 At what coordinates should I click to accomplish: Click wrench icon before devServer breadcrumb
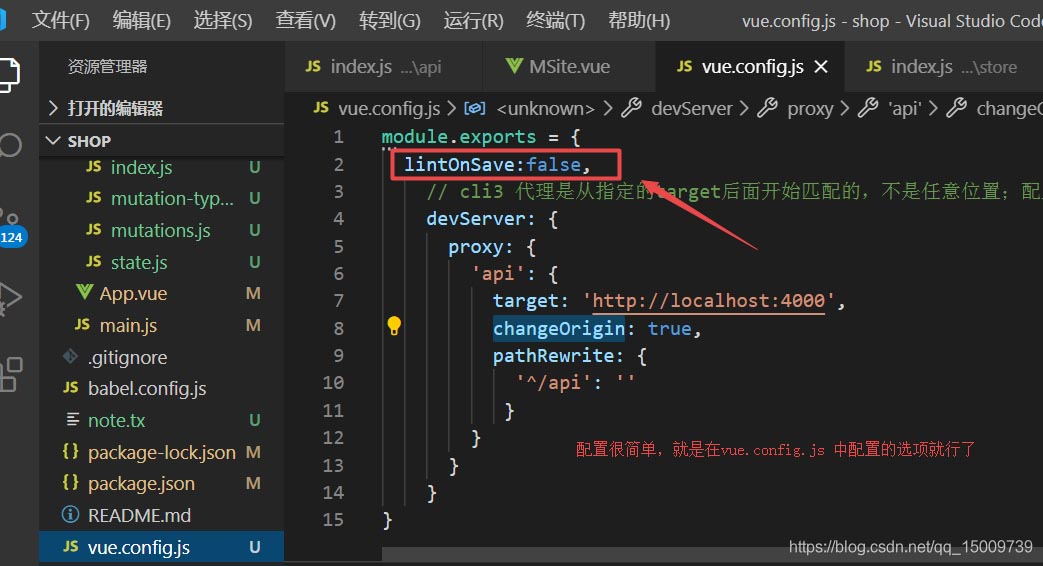[x=631, y=107]
